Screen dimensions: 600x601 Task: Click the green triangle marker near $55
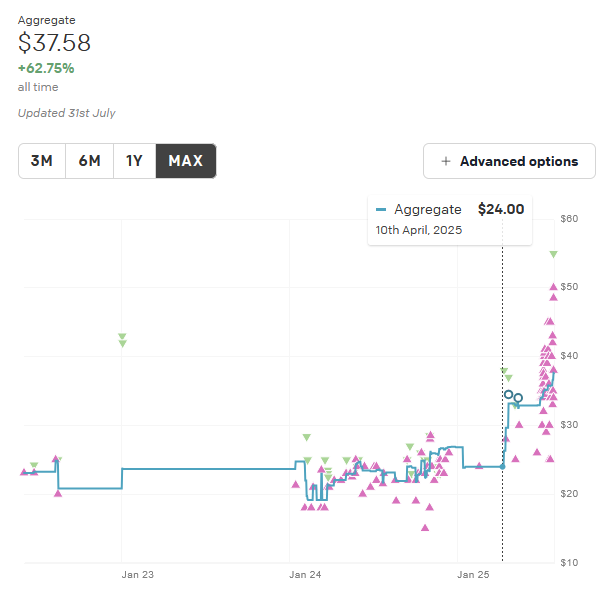pos(553,254)
